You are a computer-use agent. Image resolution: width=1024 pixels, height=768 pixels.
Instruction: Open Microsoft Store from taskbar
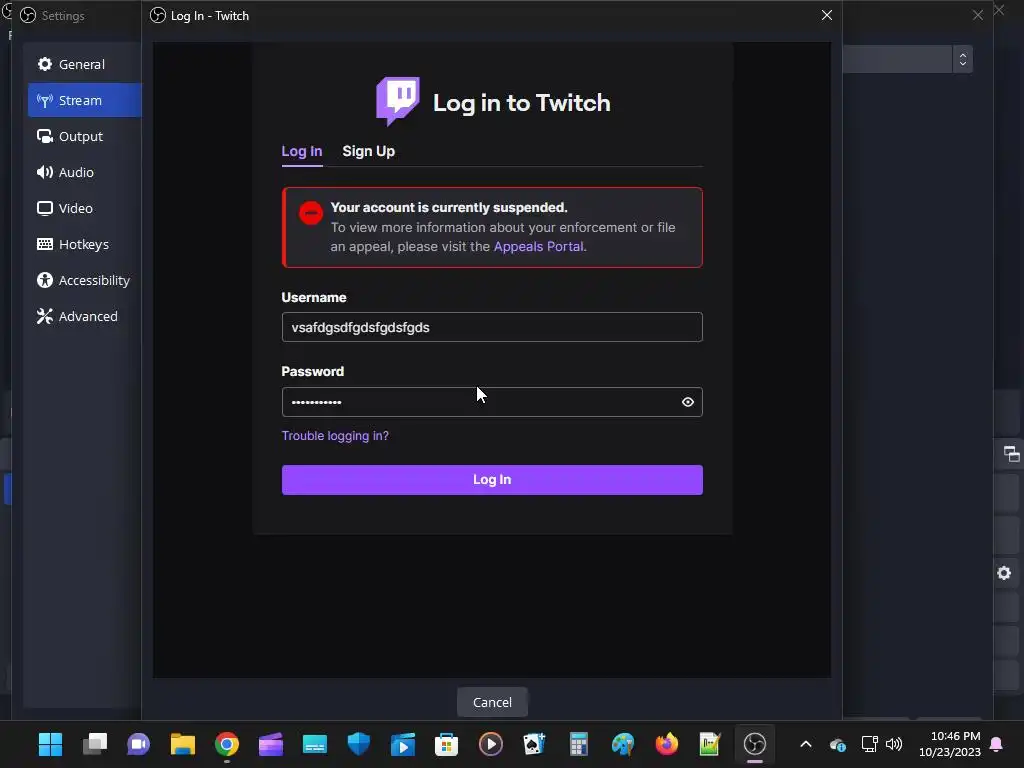click(447, 744)
